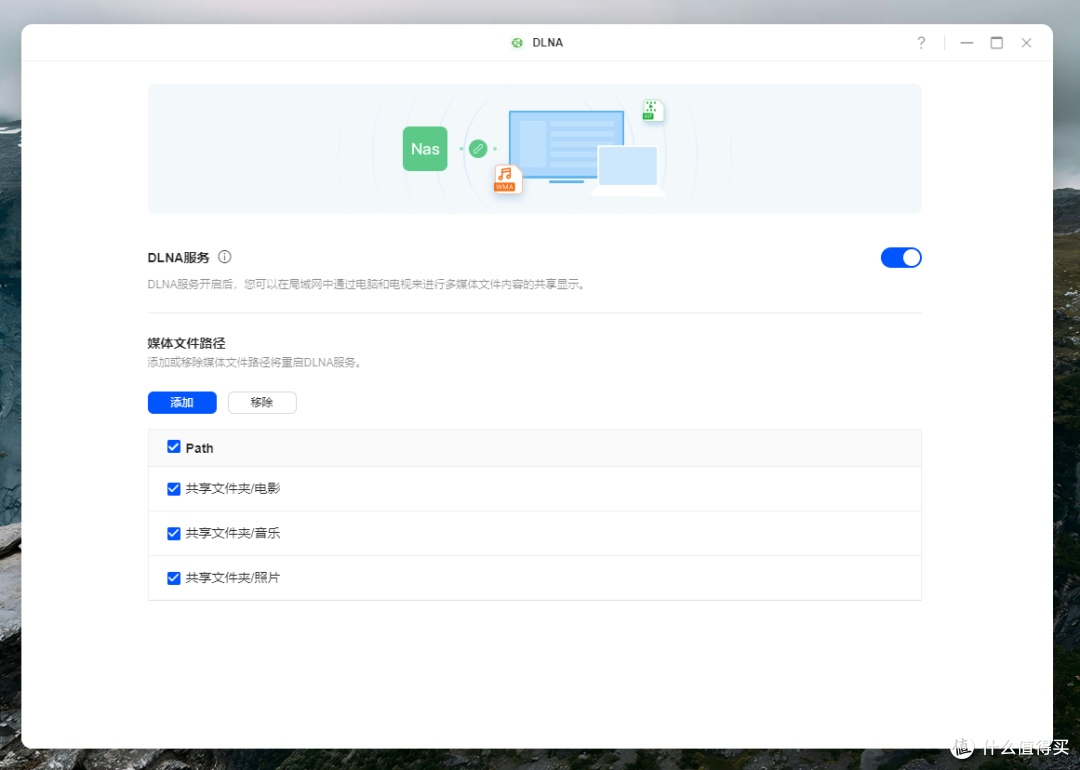Toggle the Path select-all checkbox
This screenshot has height=770, width=1080.
coord(174,447)
